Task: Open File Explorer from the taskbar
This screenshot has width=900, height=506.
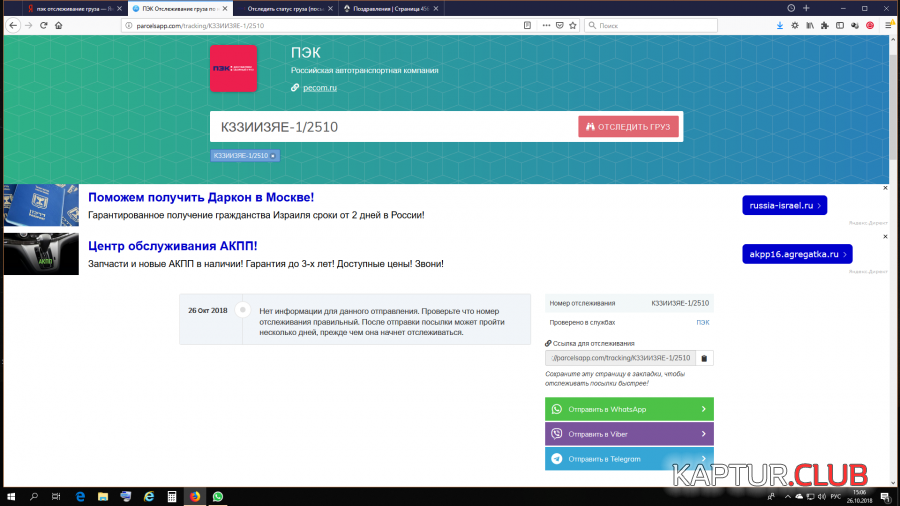Action: (x=103, y=497)
